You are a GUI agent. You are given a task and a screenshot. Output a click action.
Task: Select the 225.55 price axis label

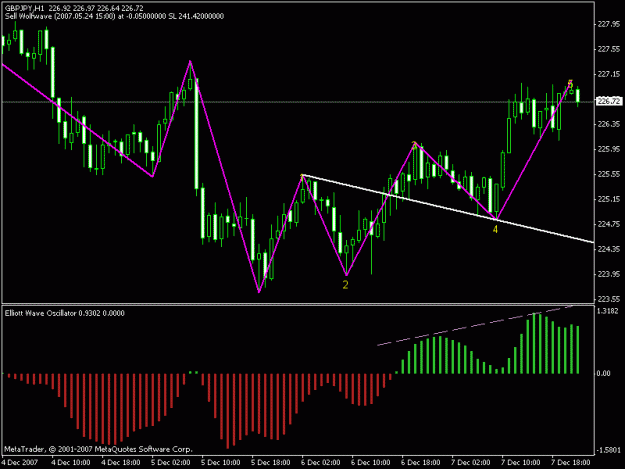point(609,174)
